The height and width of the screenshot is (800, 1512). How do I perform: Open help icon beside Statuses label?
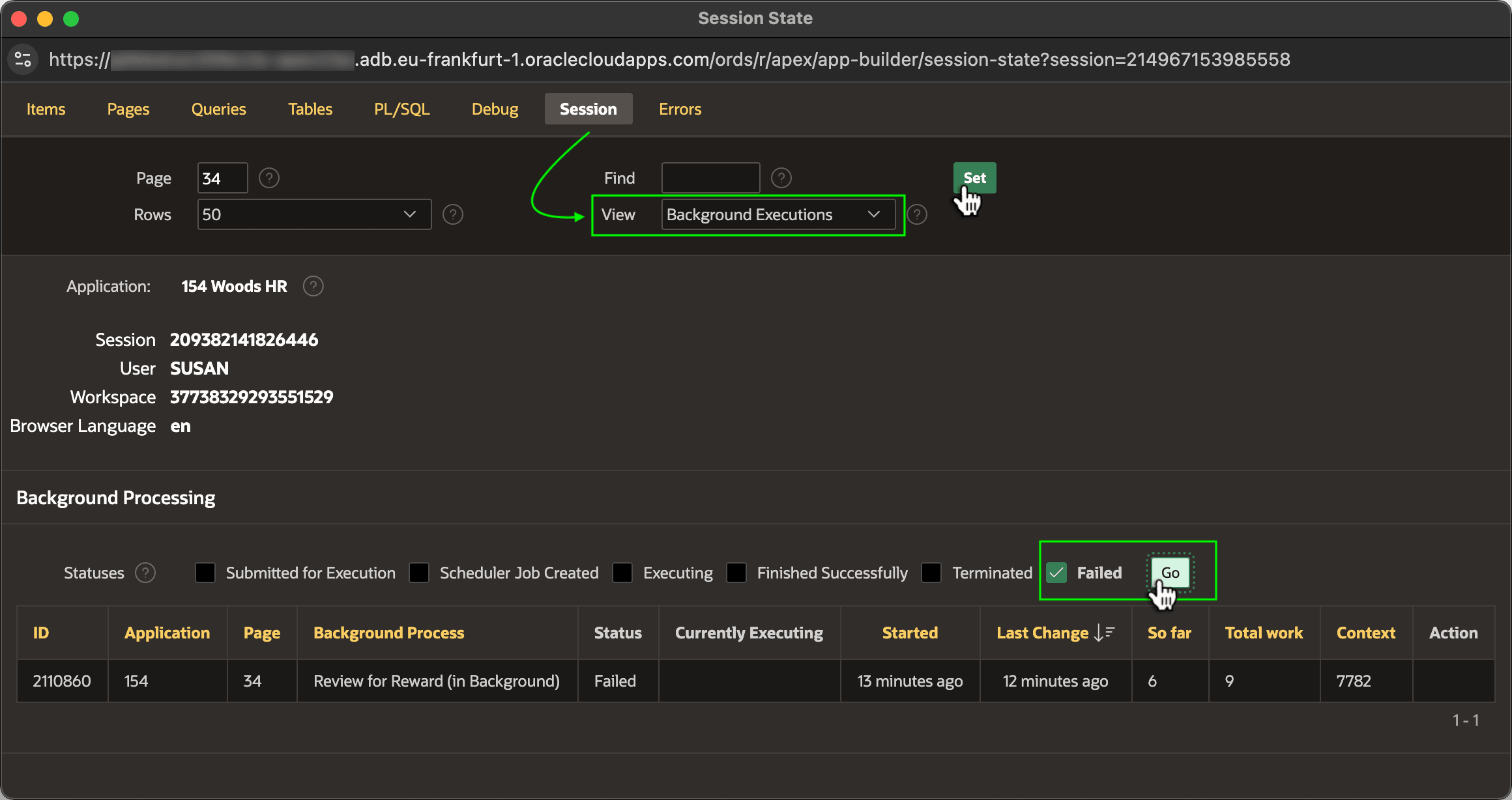pyautogui.click(x=145, y=573)
